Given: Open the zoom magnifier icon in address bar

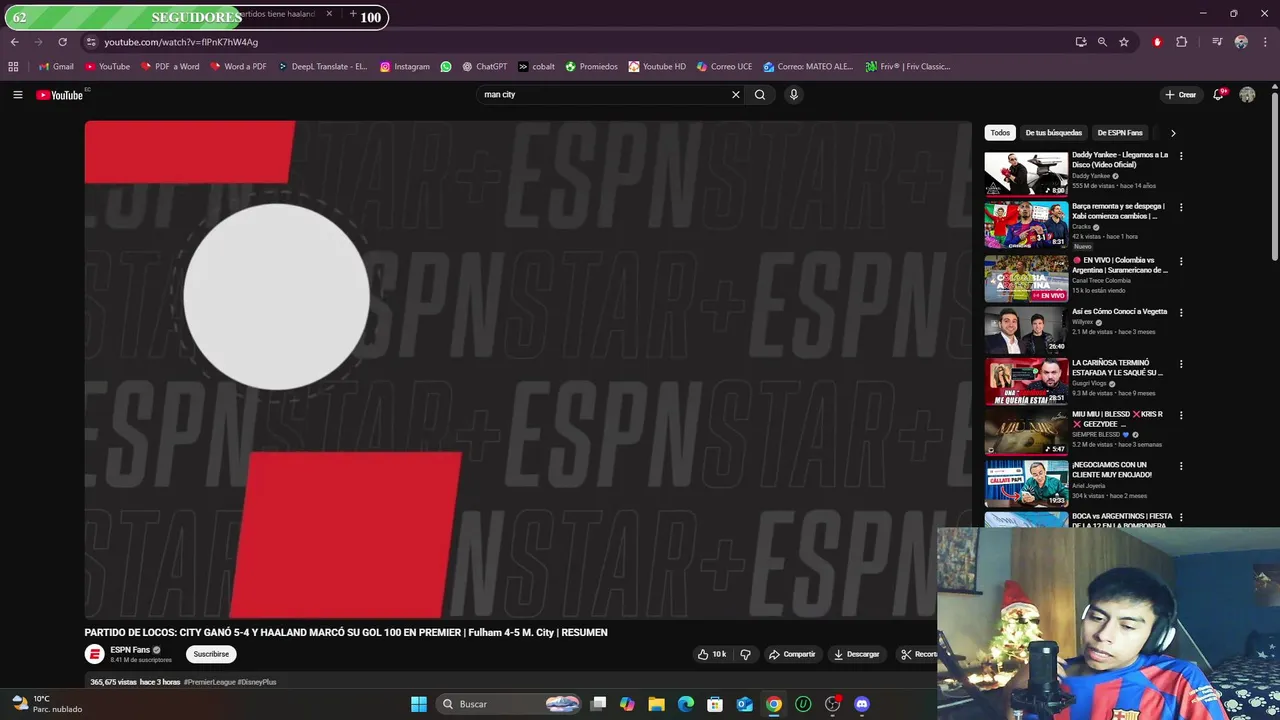Looking at the screenshot, I should tap(1102, 42).
